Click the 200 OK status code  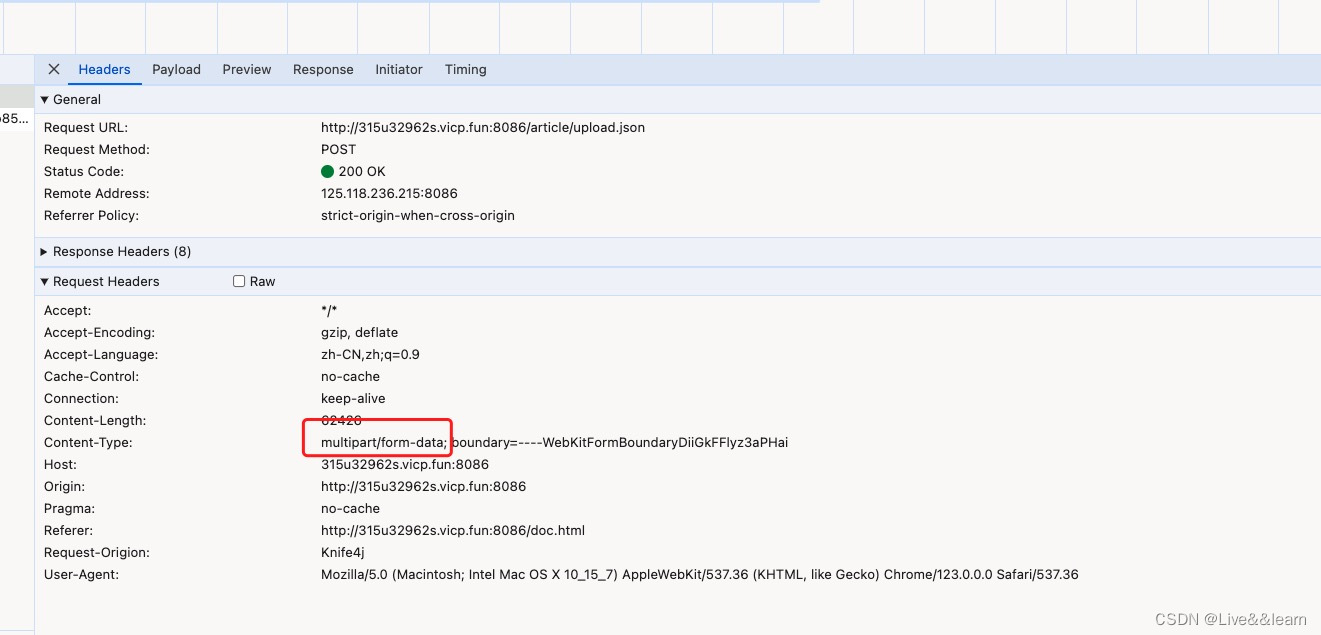coord(362,171)
